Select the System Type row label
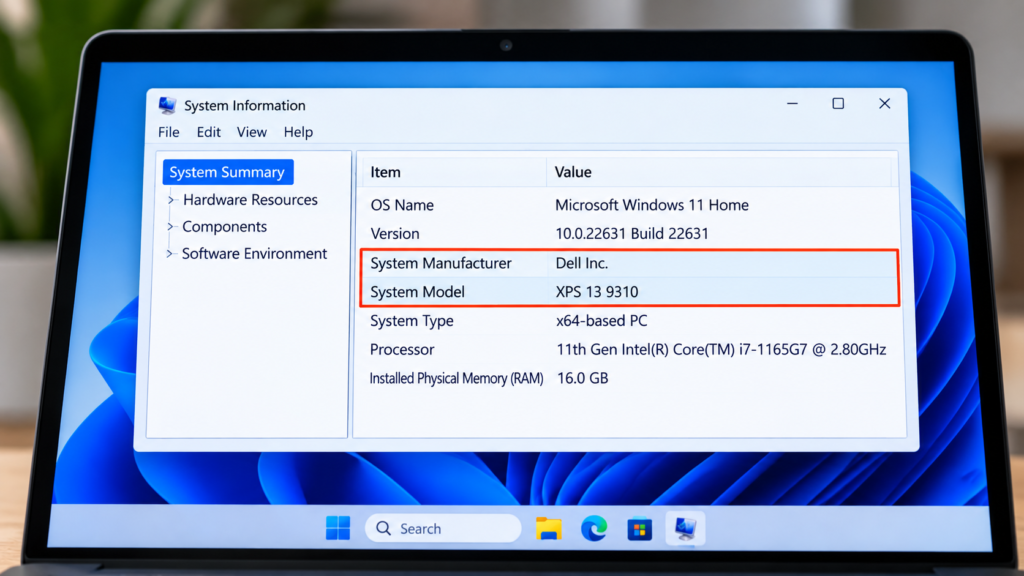Screen dimensions: 1024x576 click(x=411, y=321)
